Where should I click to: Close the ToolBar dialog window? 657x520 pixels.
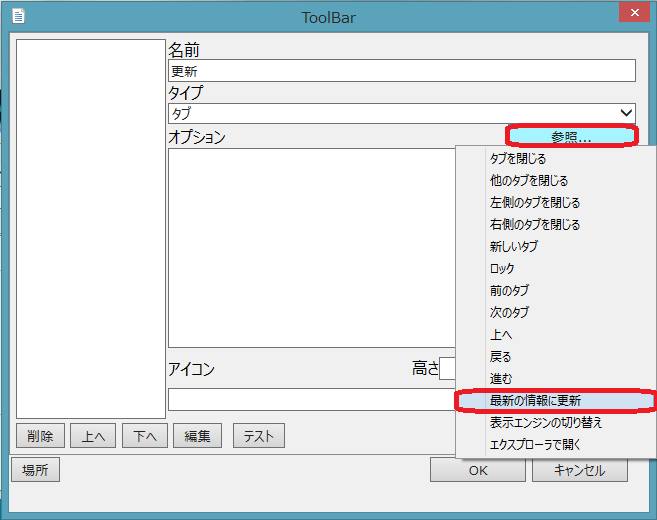(631, 14)
